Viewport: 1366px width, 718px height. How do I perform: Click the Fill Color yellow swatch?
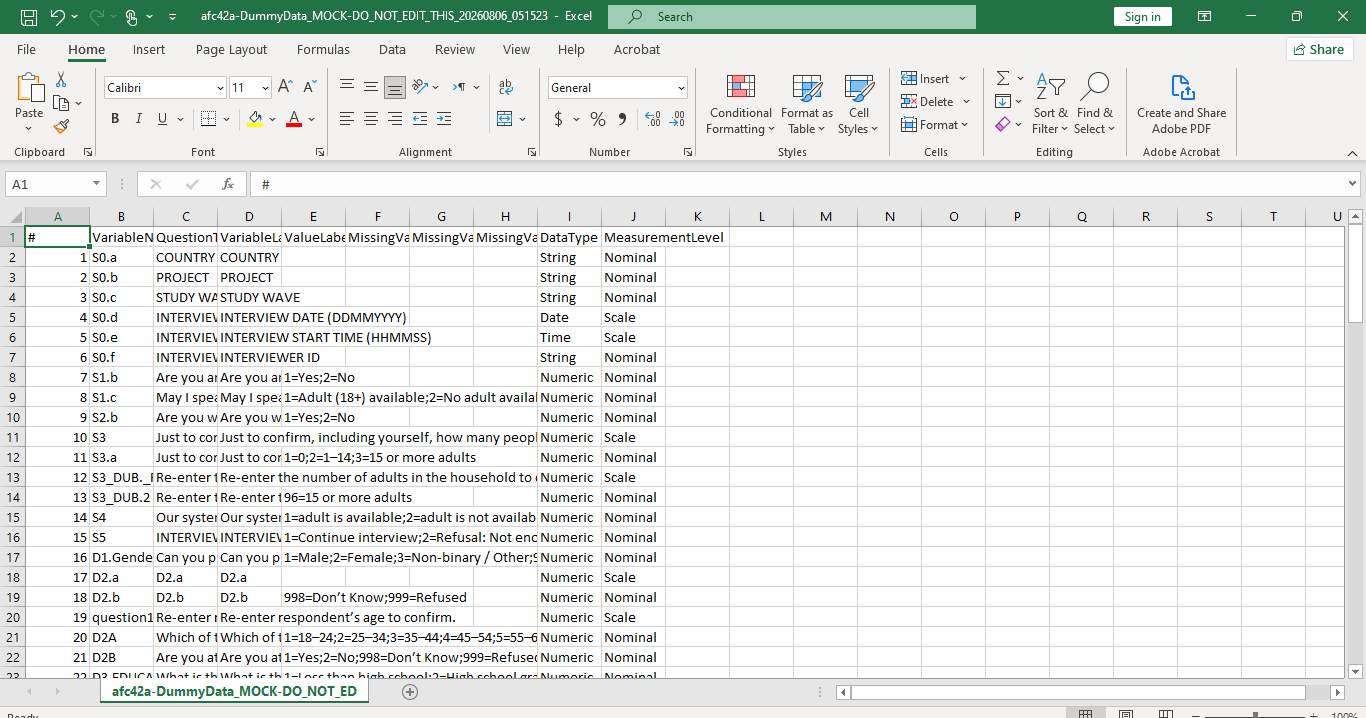tap(255, 119)
